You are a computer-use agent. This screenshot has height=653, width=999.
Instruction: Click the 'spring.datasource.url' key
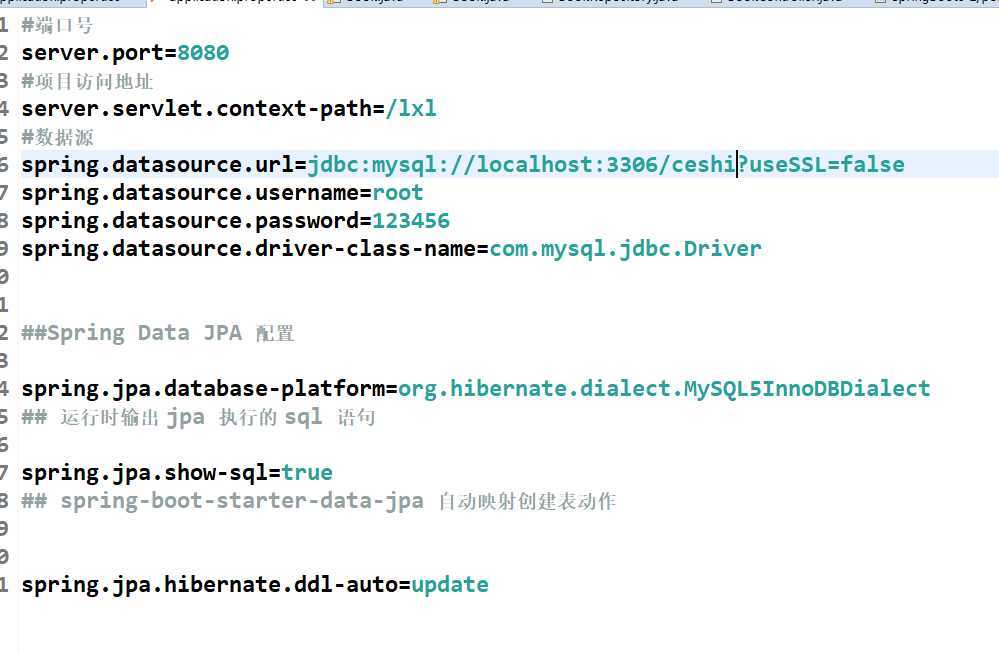pos(157,165)
